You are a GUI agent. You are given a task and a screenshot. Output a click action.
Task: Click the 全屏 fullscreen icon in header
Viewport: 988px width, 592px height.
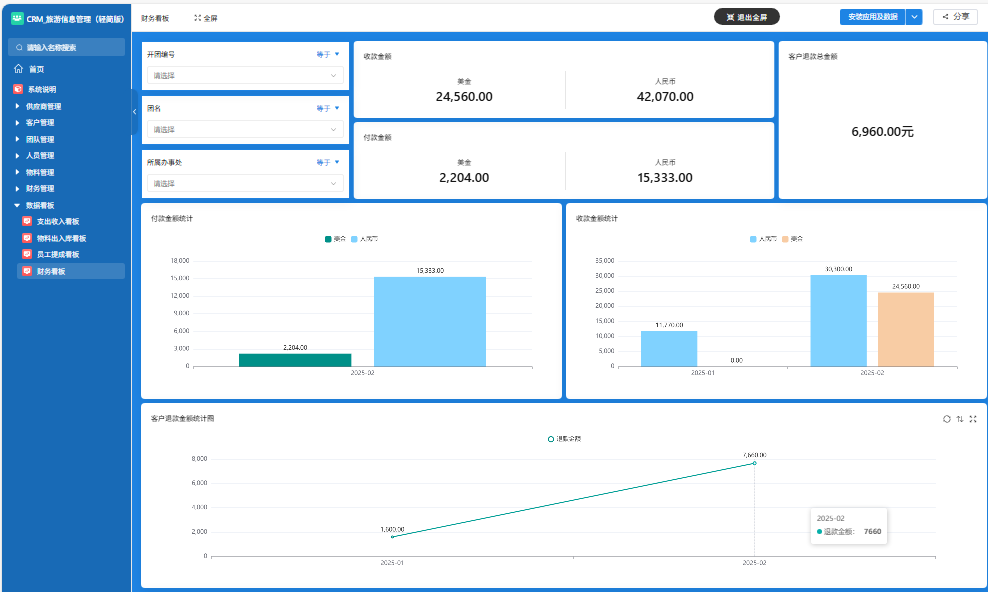tap(197, 18)
